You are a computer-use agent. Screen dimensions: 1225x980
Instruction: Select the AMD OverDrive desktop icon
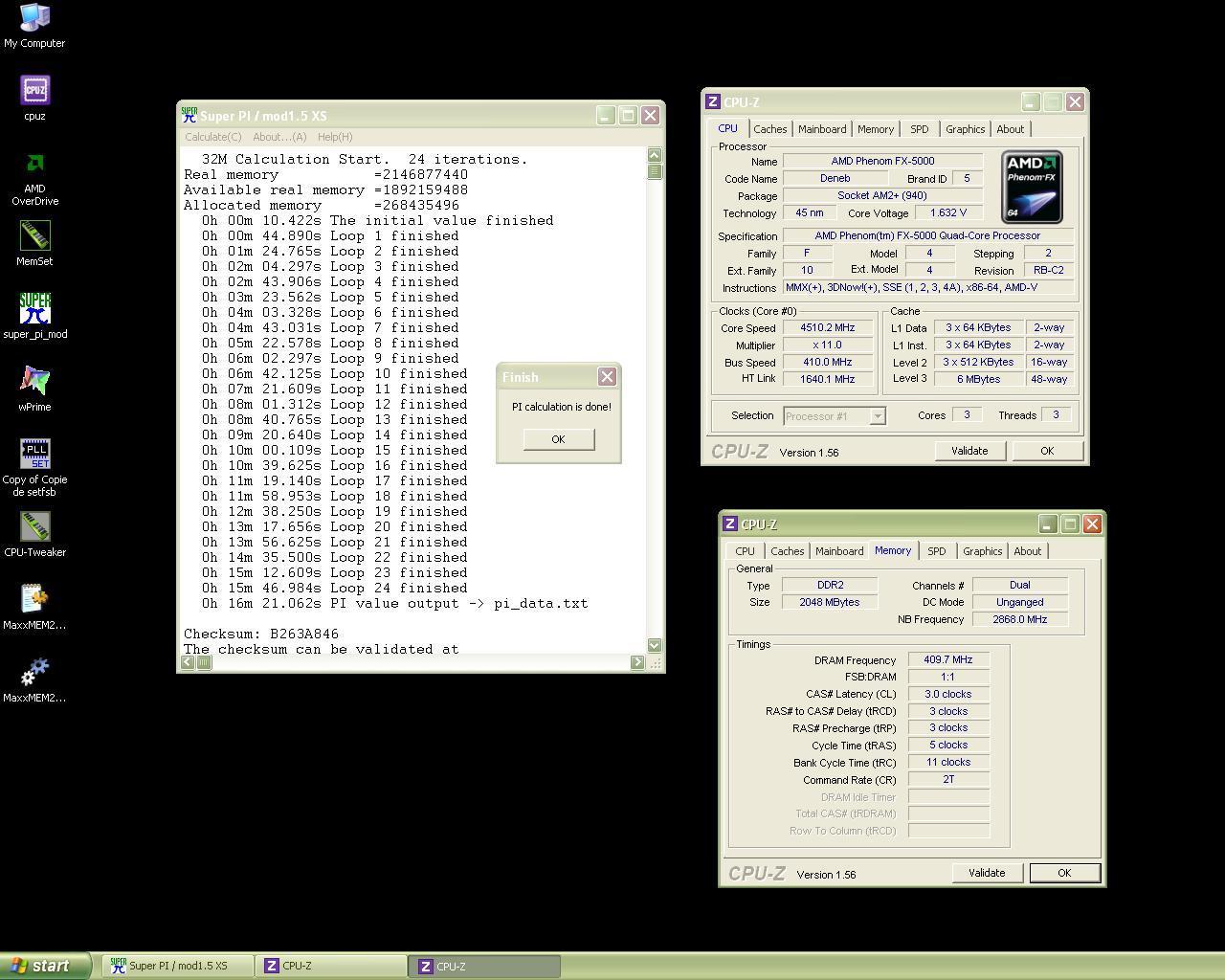(34, 178)
